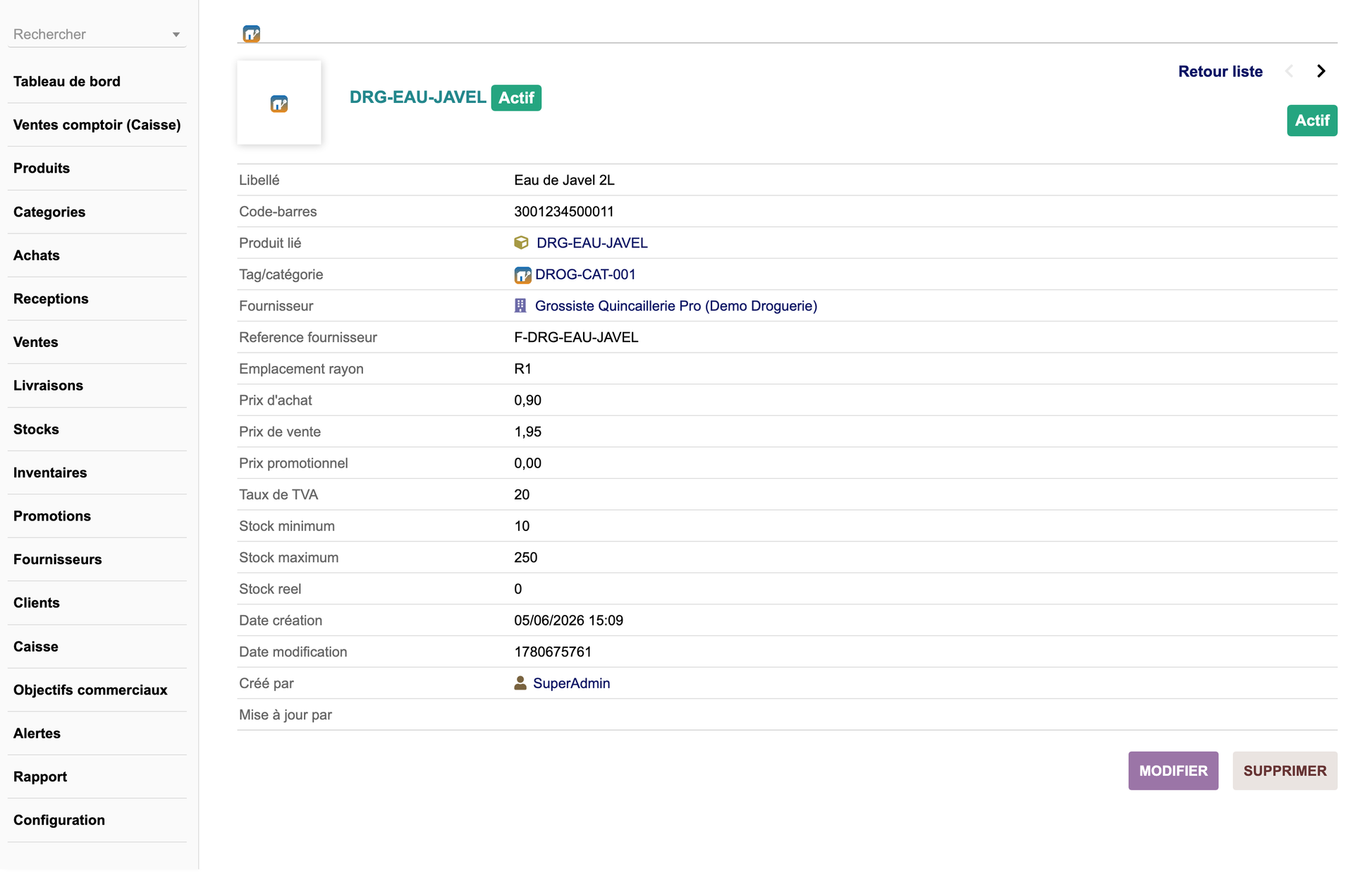Open the Configuration menu item

click(x=97, y=820)
